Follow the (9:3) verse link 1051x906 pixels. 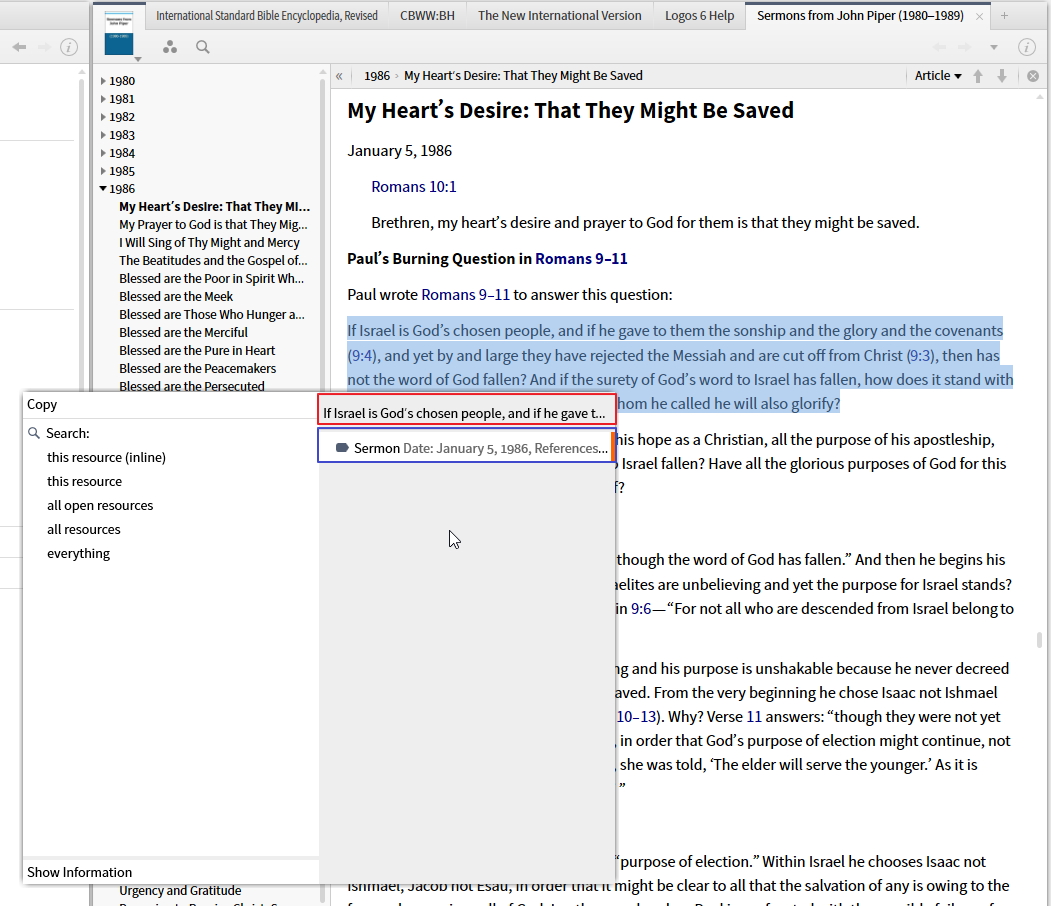click(x=920, y=355)
